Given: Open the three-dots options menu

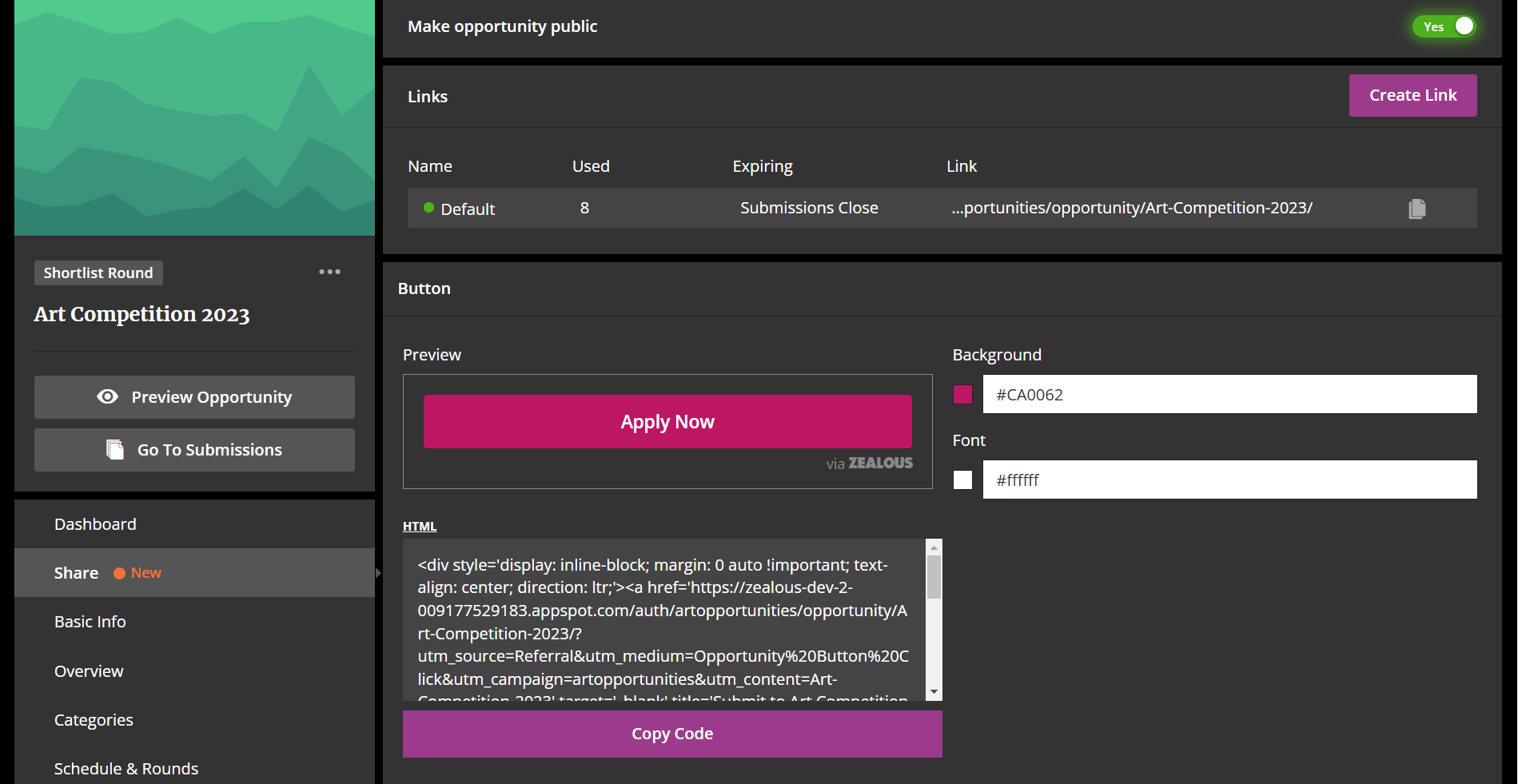Looking at the screenshot, I should pos(329,272).
